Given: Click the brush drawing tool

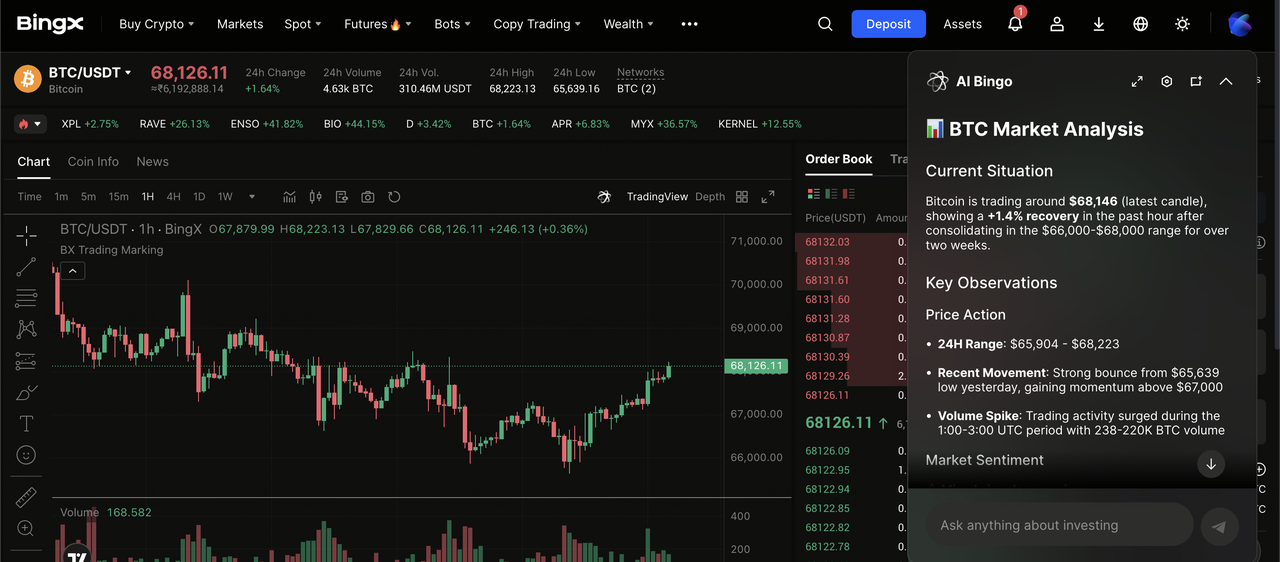Looking at the screenshot, I should point(26,392).
